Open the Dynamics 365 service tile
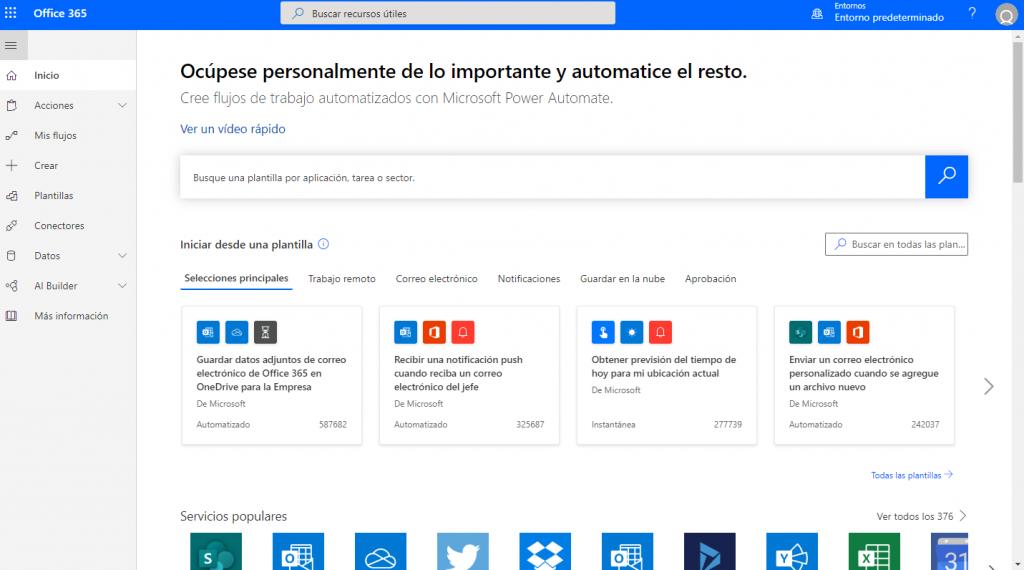The image size is (1024, 570). click(x=710, y=551)
